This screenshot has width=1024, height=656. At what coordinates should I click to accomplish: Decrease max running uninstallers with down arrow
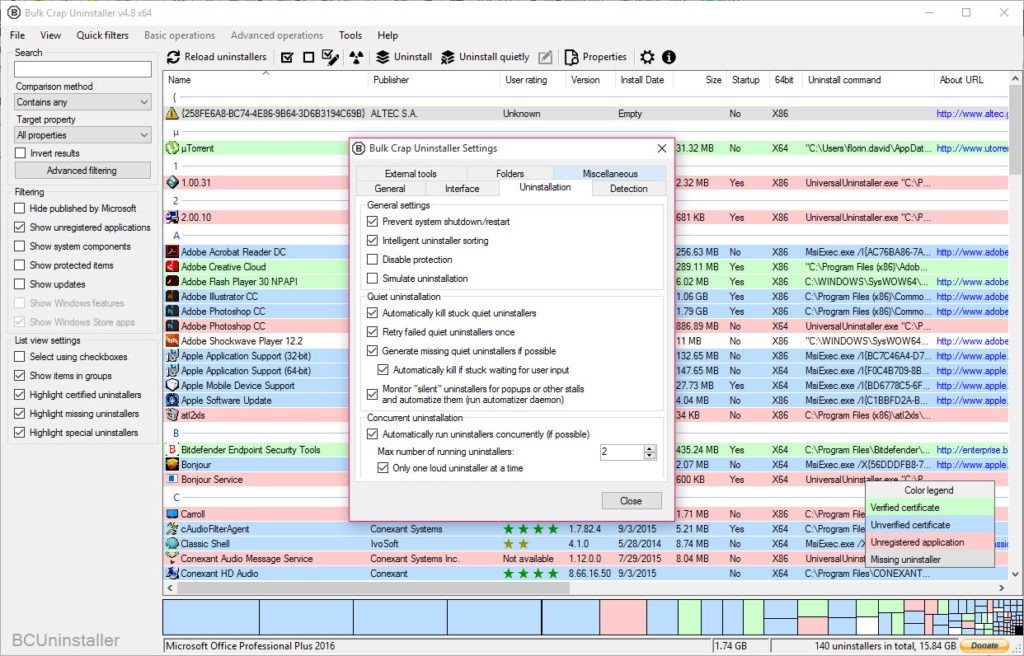tap(649, 455)
